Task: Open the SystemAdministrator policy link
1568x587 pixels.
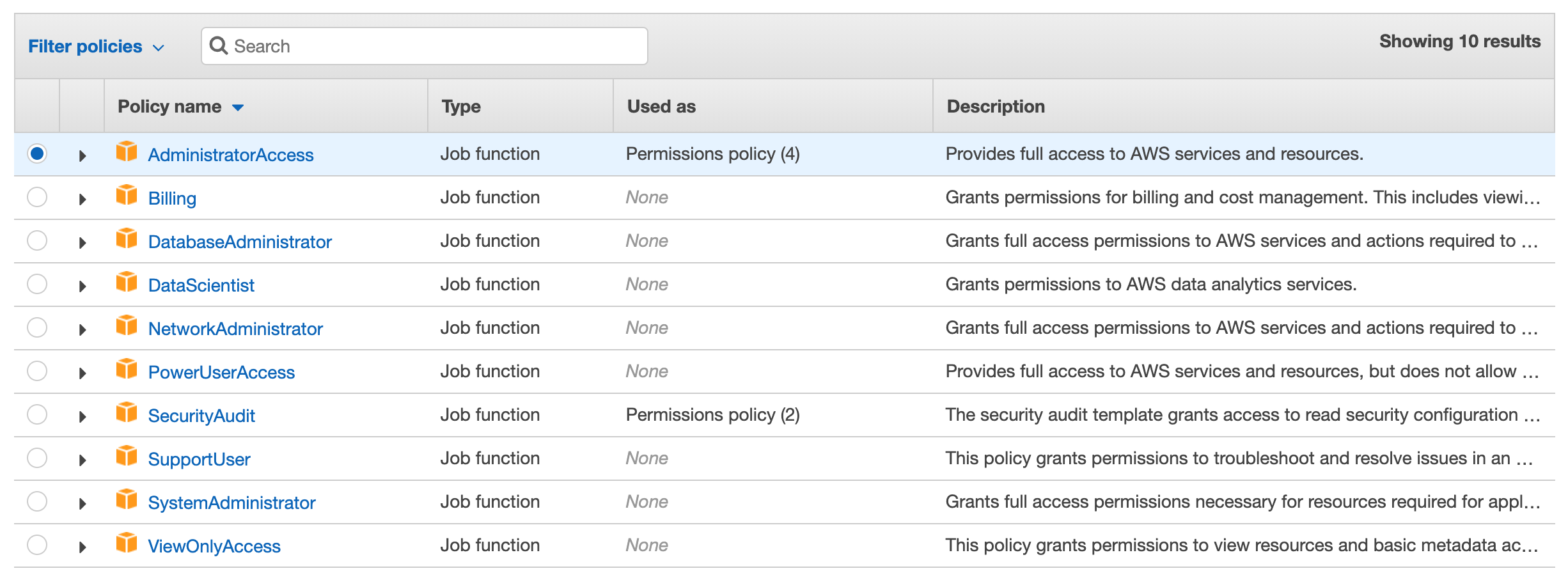Action: tap(231, 503)
